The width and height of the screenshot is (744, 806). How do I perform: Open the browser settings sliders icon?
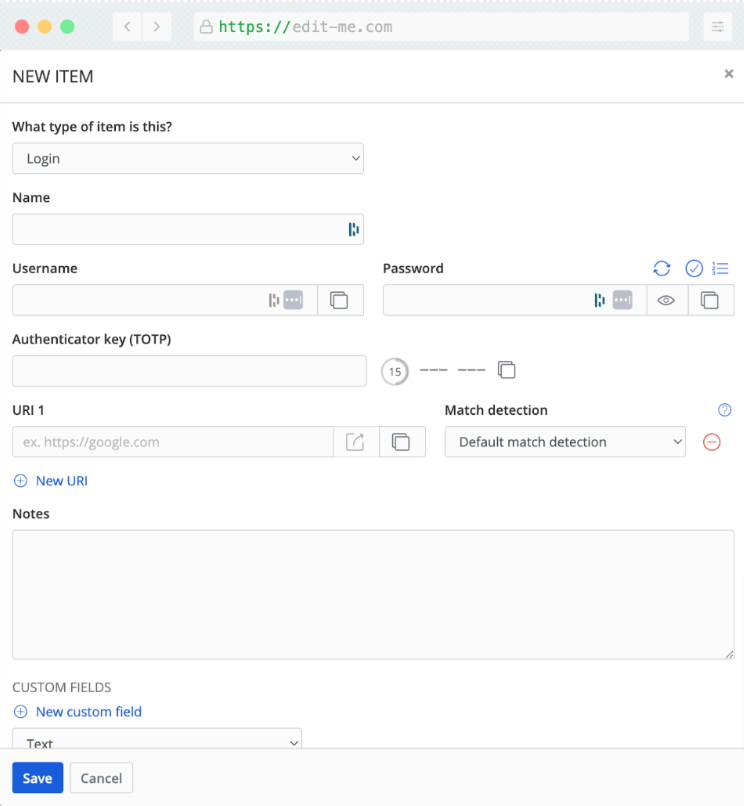pos(718,26)
